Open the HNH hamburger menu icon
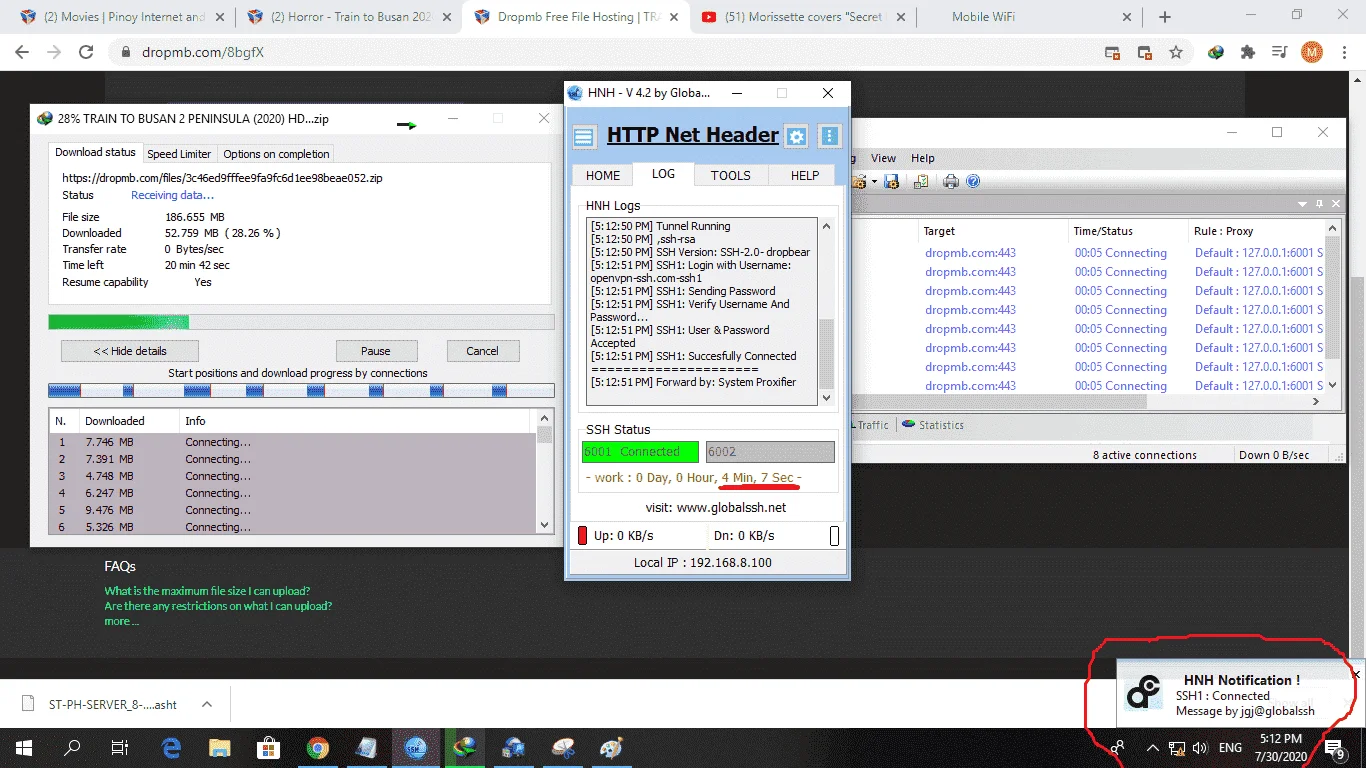The image size is (1366, 768). pyautogui.click(x=584, y=136)
